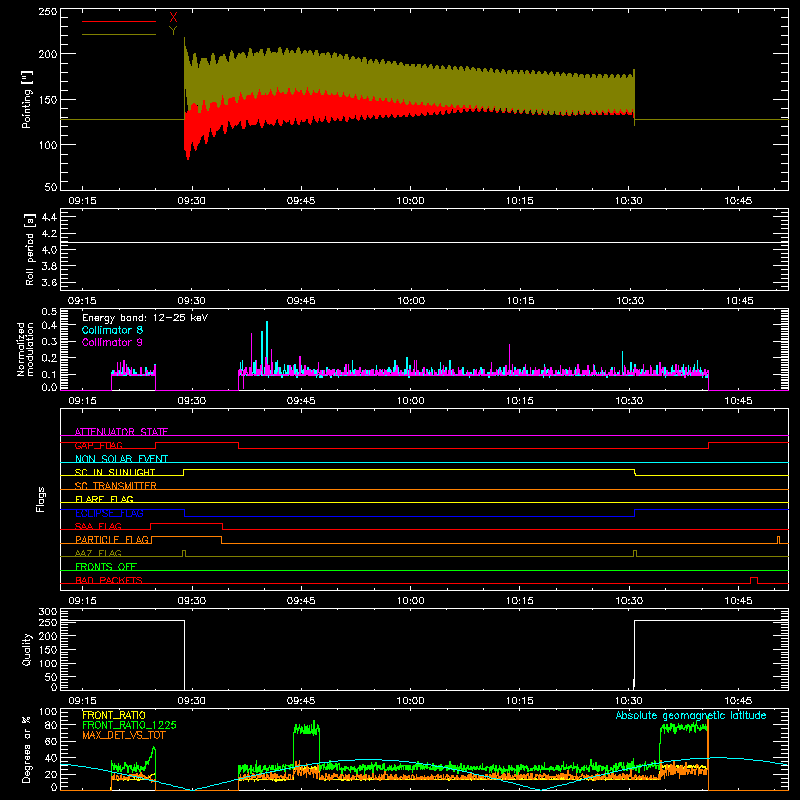Click the 'Pointing' y-axis title
800x800 pixels.
pos(27,99)
